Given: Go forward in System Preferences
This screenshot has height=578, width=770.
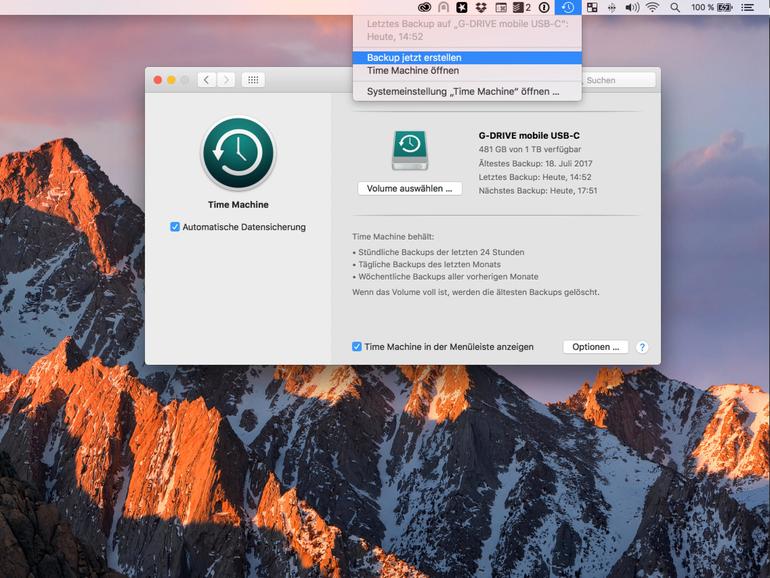Looking at the screenshot, I should (226, 80).
